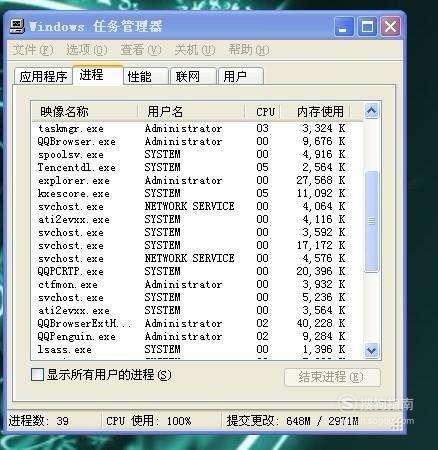Click the 27,568 K memory value
This screenshot has height=450, width=438.
coord(321,180)
